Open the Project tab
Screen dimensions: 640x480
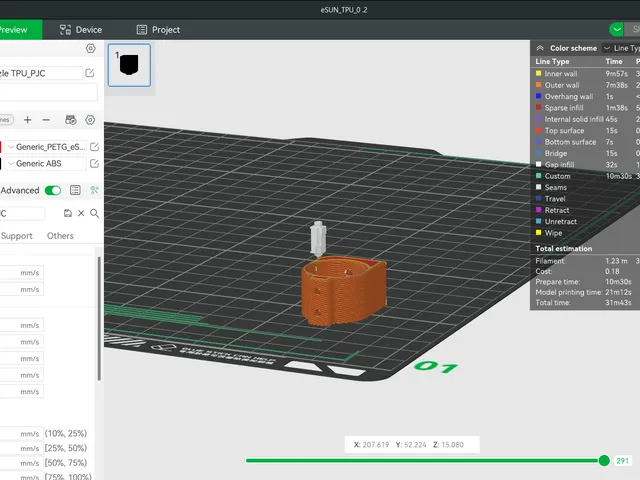pos(158,30)
